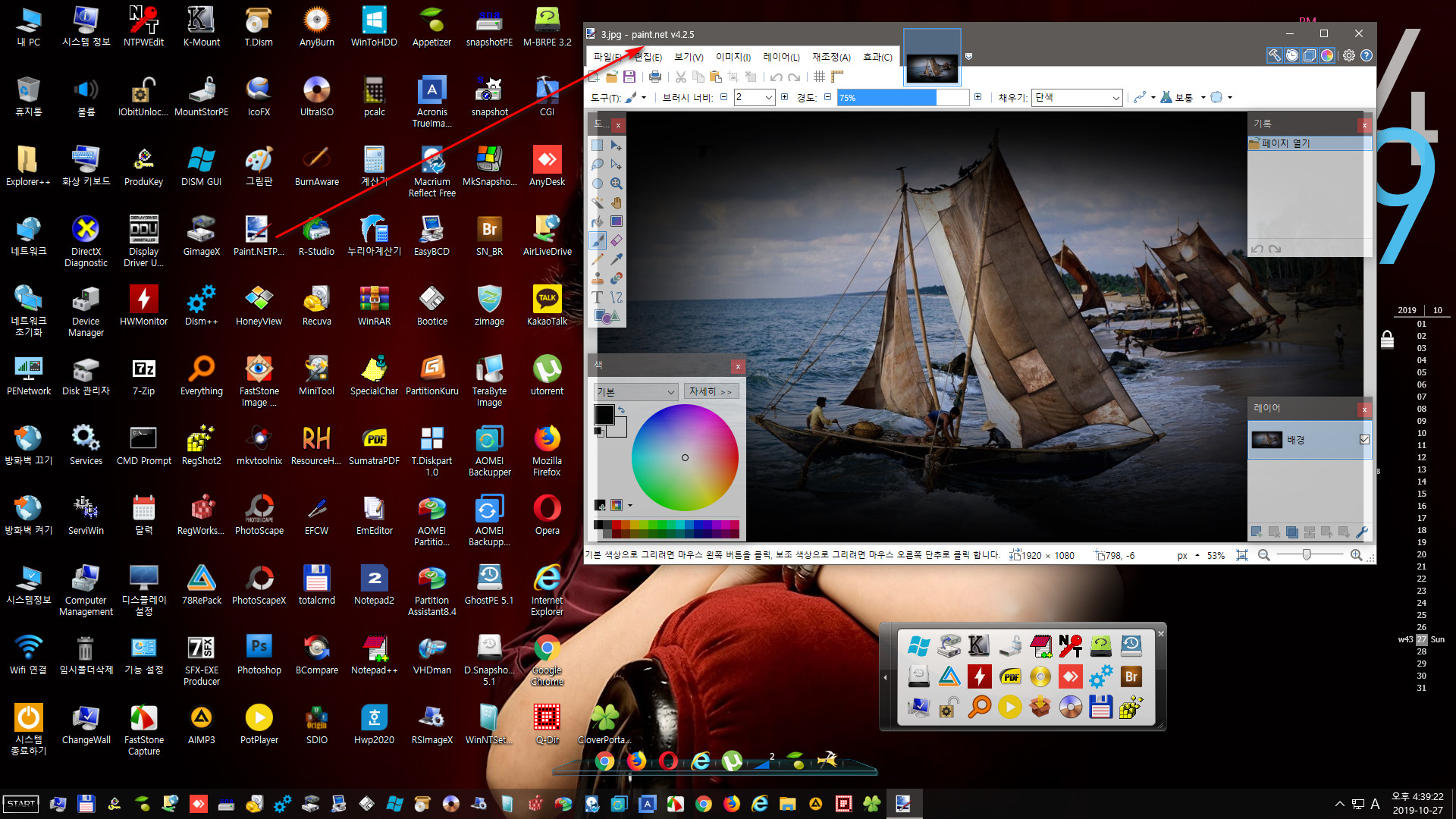Toggle the History window clock button
1456x819 pixels.
click(1292, 55)
